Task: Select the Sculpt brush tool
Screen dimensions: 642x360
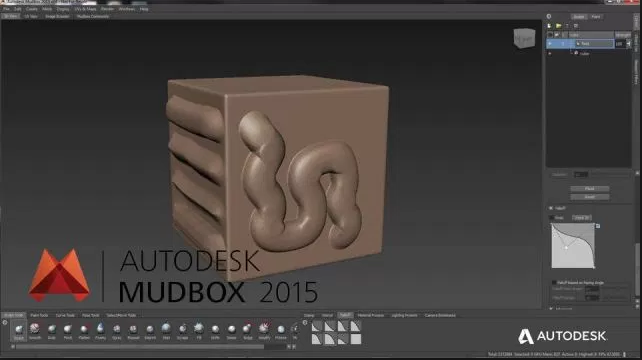Action: coord(19,331)
